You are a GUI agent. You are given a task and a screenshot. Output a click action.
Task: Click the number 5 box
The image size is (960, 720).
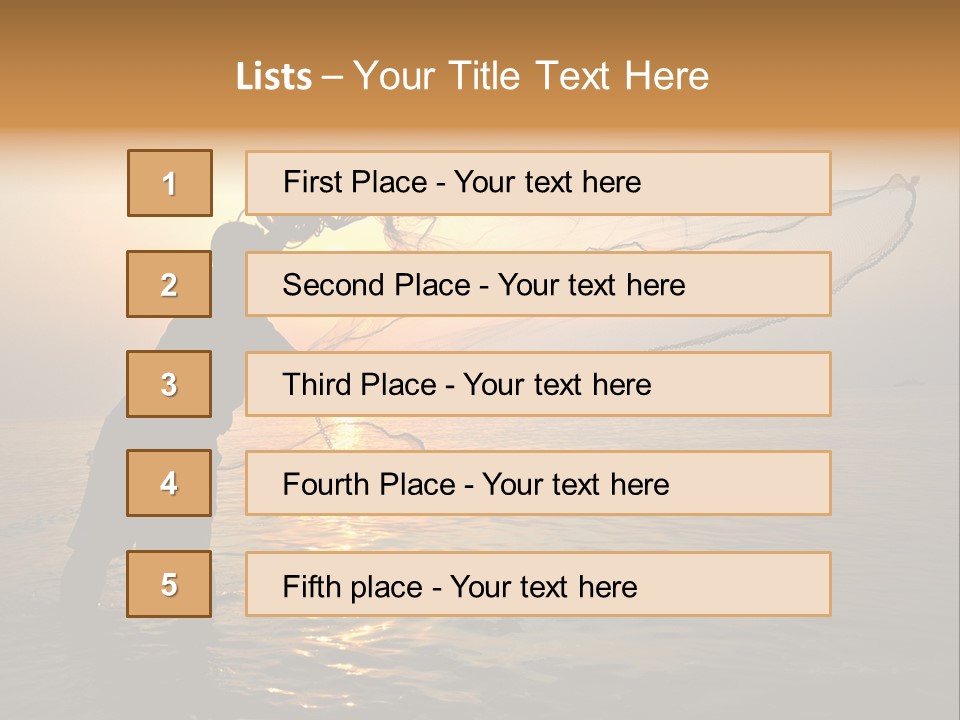click(169, 584)
